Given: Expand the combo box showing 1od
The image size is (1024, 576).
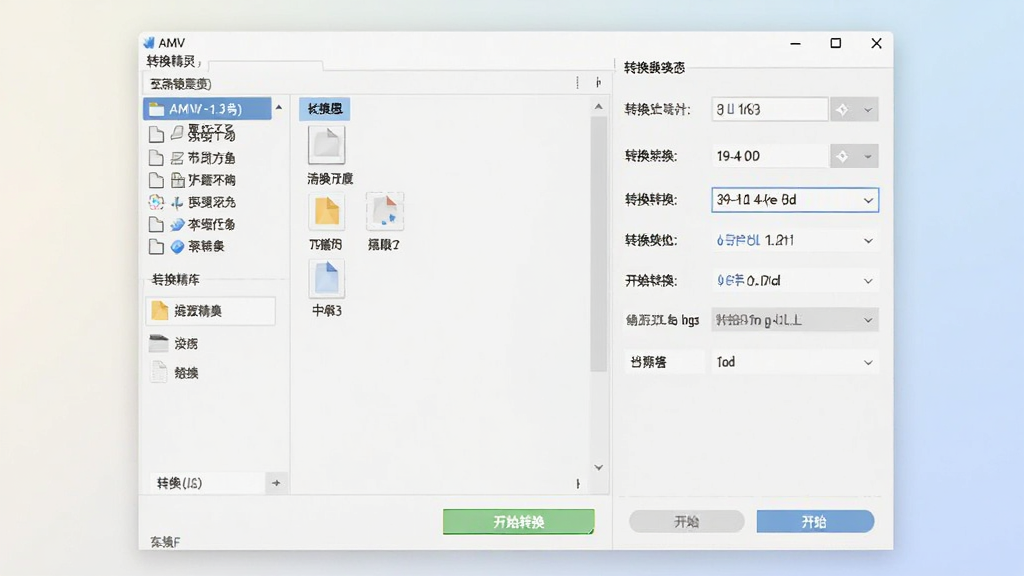Looking at the screenshot, I should 868,362.
